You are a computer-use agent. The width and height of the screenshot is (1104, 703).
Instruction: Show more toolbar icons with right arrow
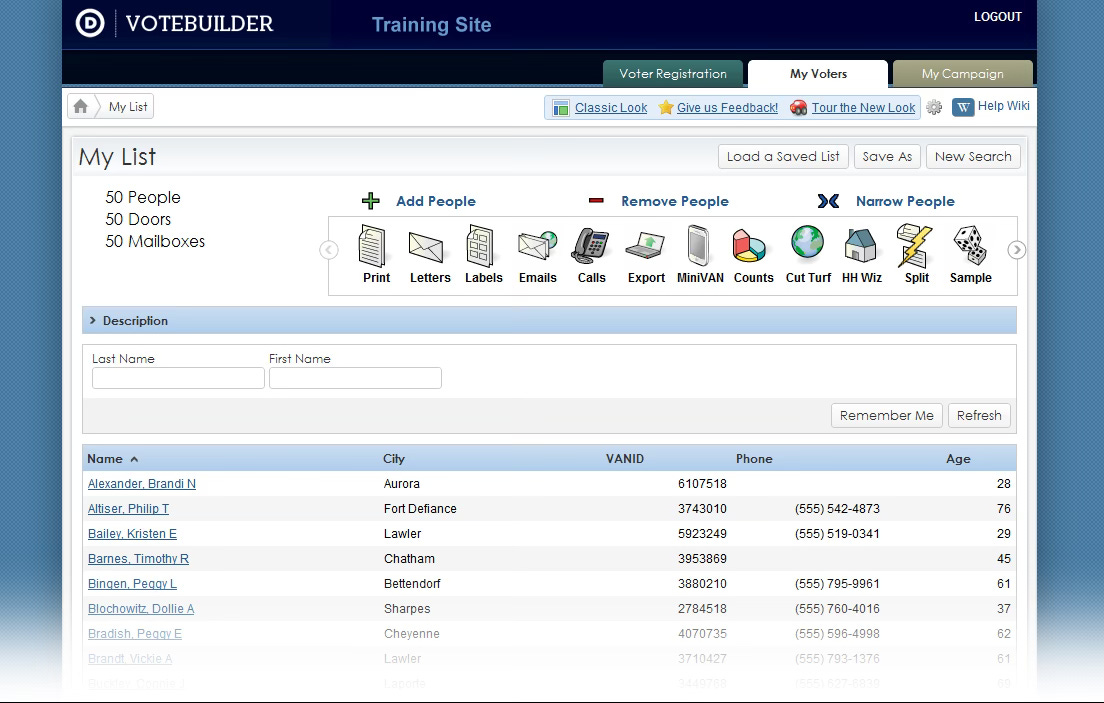click(1016, 250)
